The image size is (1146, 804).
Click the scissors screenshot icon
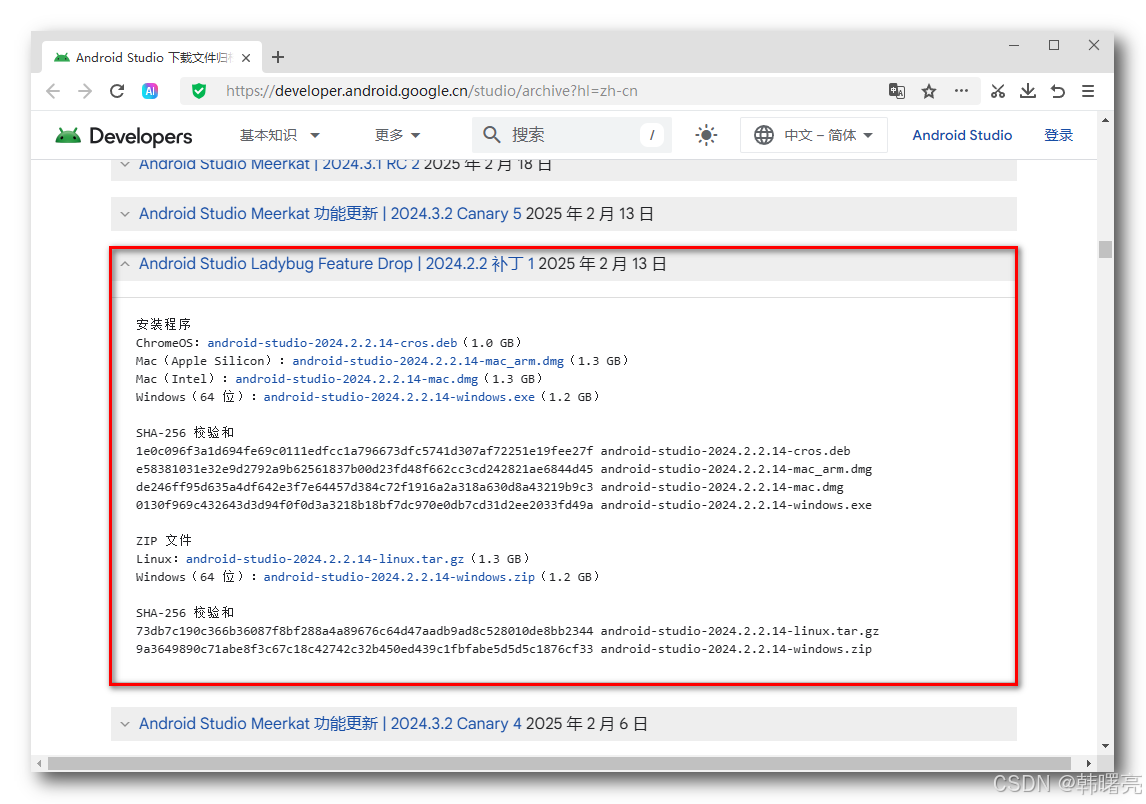pyautogui.click(x=998, y=91)
